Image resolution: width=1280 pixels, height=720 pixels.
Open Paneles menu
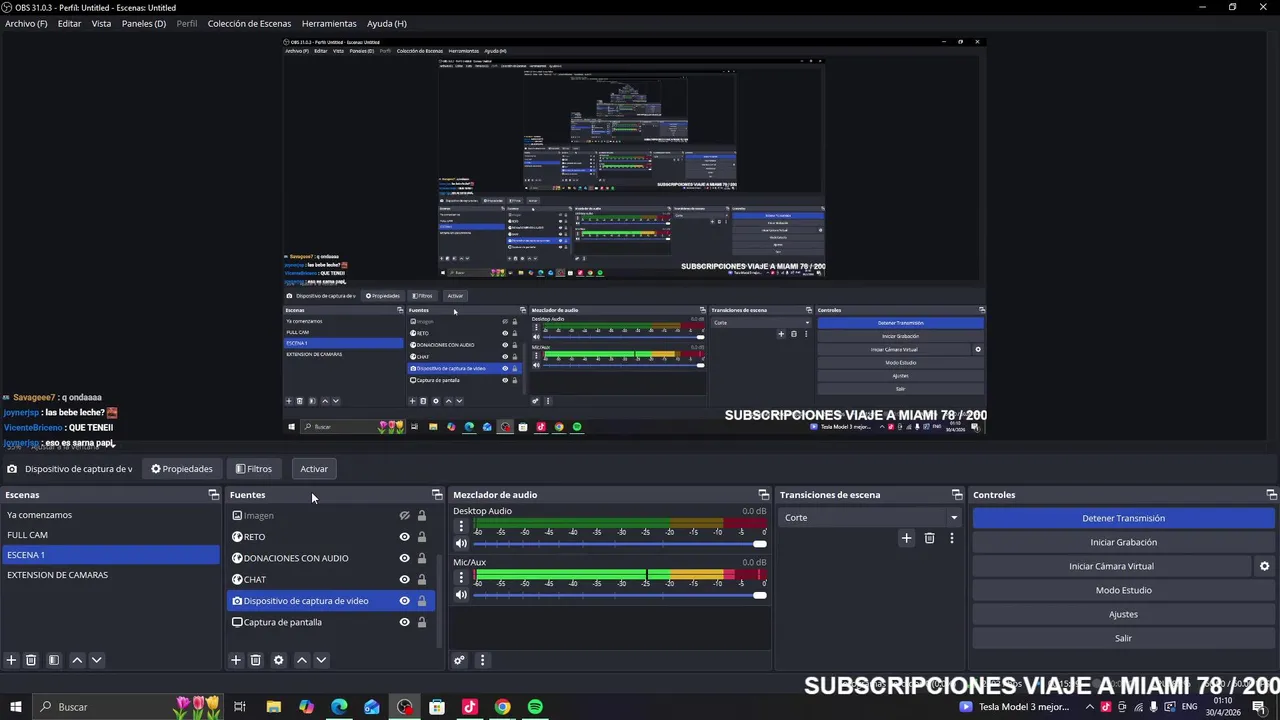(x=144, y=23)
